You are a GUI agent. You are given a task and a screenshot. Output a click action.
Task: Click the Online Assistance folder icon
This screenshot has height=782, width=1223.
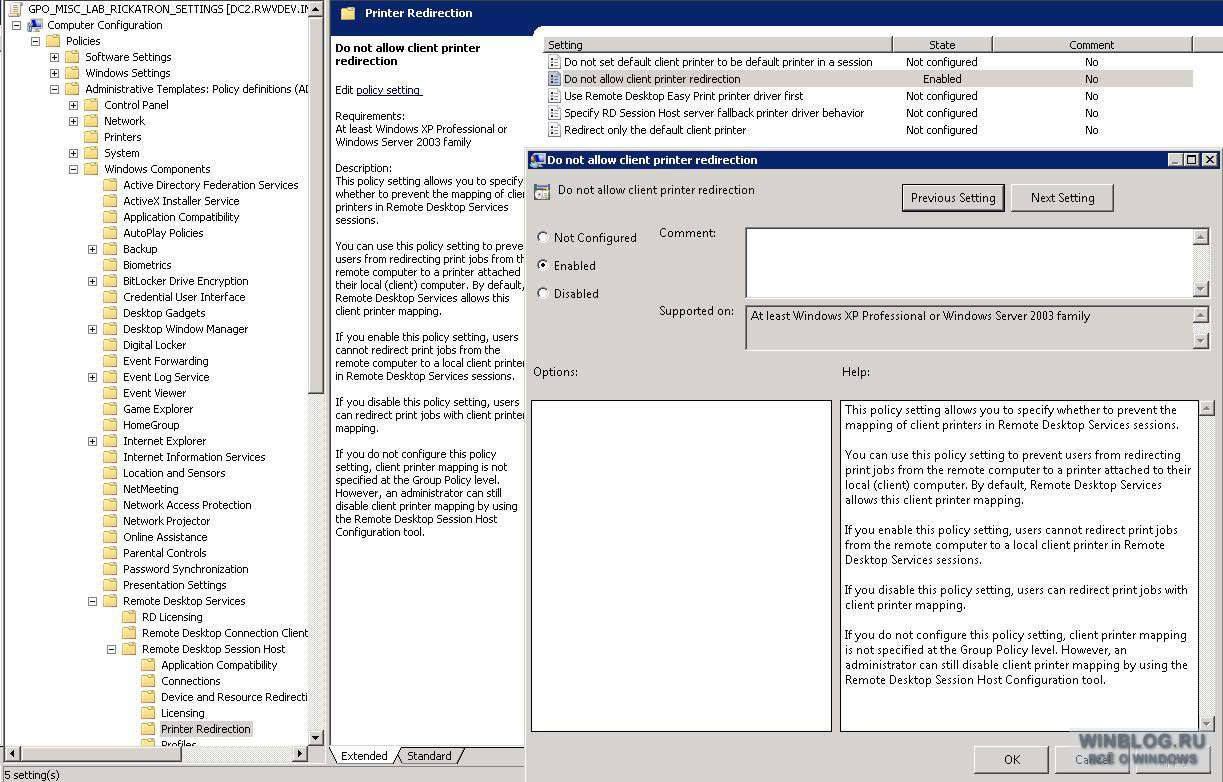pyautogui.click(x=110, y=537)
